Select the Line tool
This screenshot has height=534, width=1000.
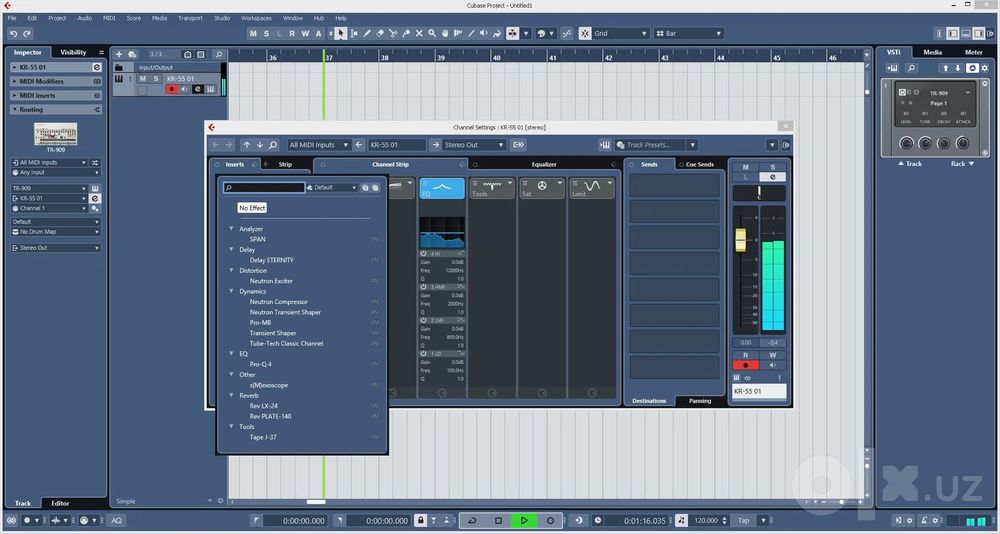click(x=471, y=33)
